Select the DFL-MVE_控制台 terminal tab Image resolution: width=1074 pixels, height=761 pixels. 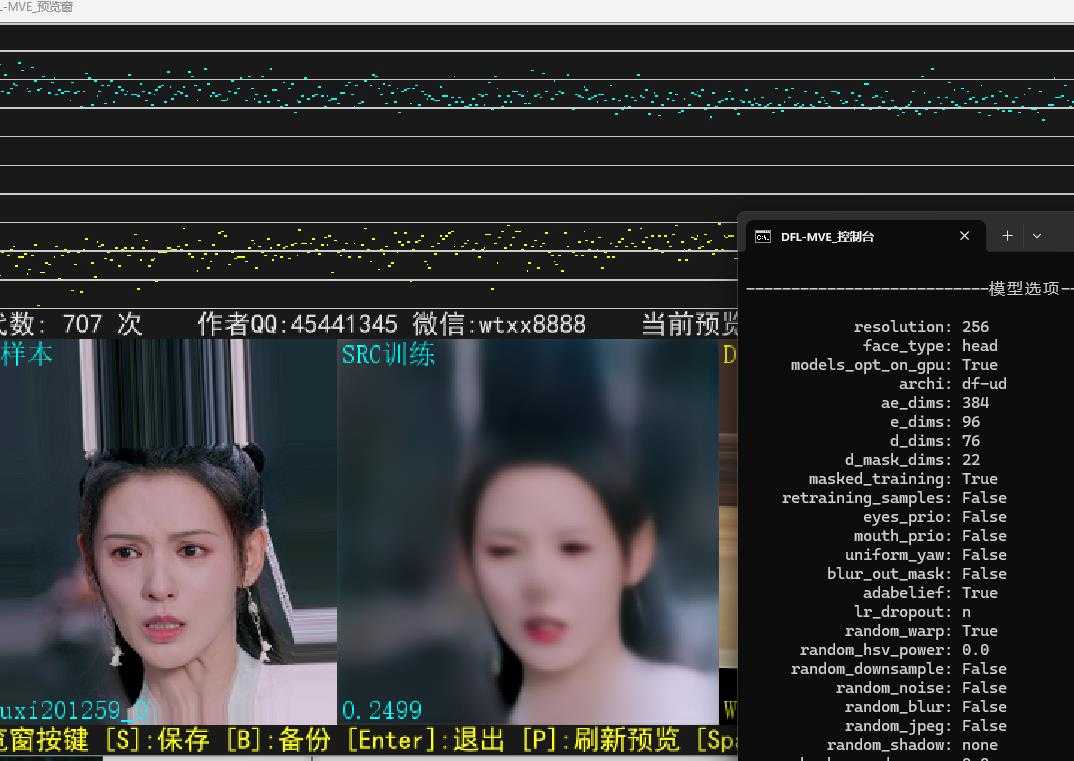coord(860,236)
